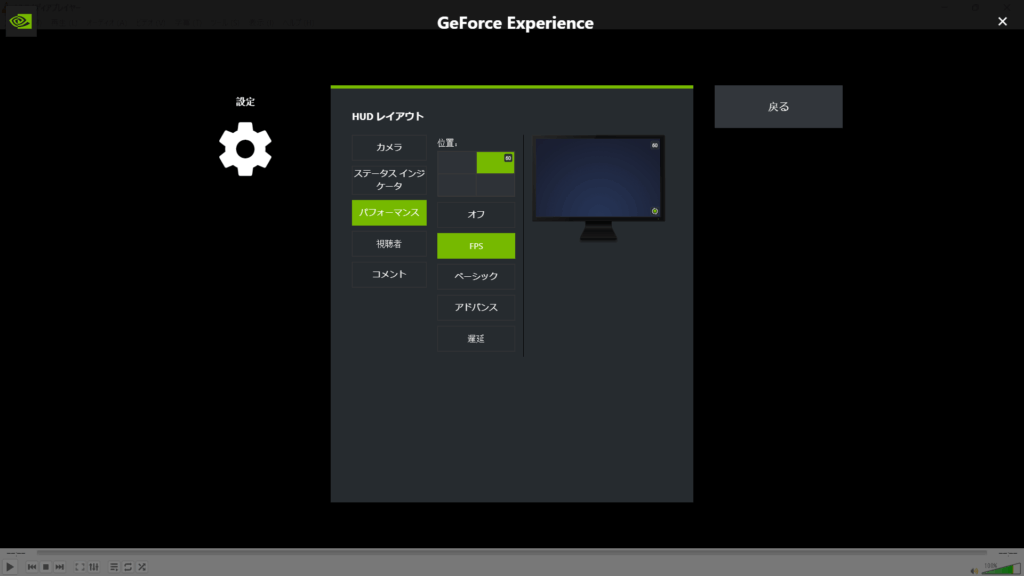This screenshot has height=576, width=1024.
Task: Choose the アドバンス performance overlay mode
Action: click(475, 307)
